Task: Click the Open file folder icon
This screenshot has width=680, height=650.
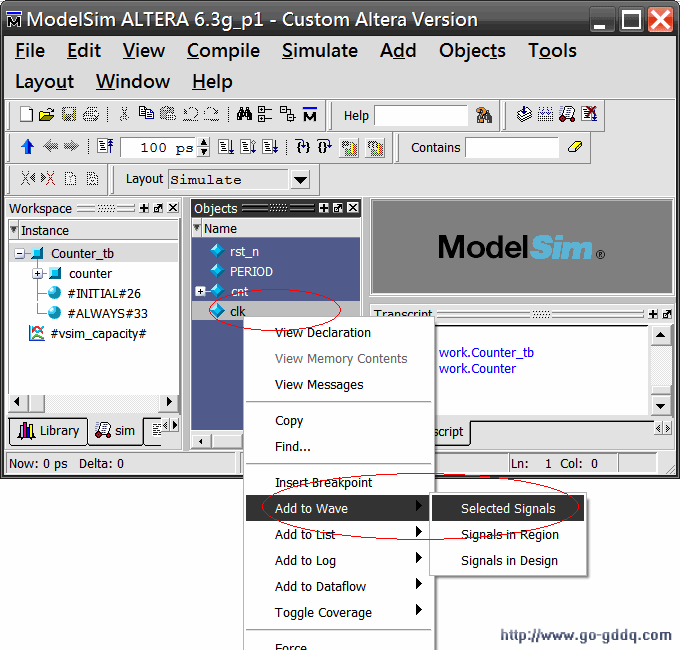Action: pyautogui.click(x=47, y=115)
